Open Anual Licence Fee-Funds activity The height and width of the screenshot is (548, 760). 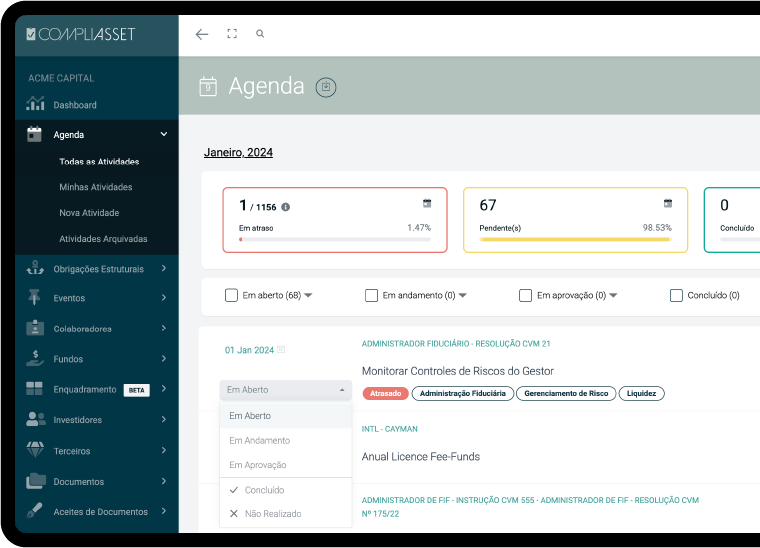(421, 456)
